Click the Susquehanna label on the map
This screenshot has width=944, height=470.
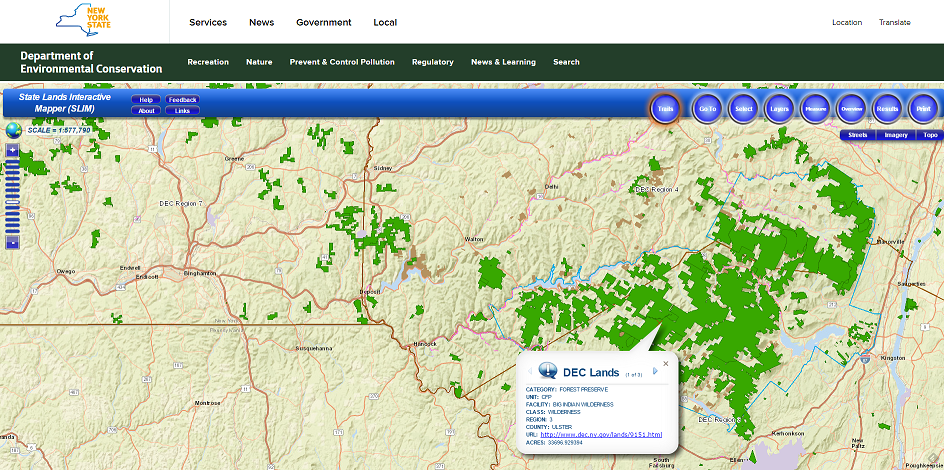(x=314, y=349)
